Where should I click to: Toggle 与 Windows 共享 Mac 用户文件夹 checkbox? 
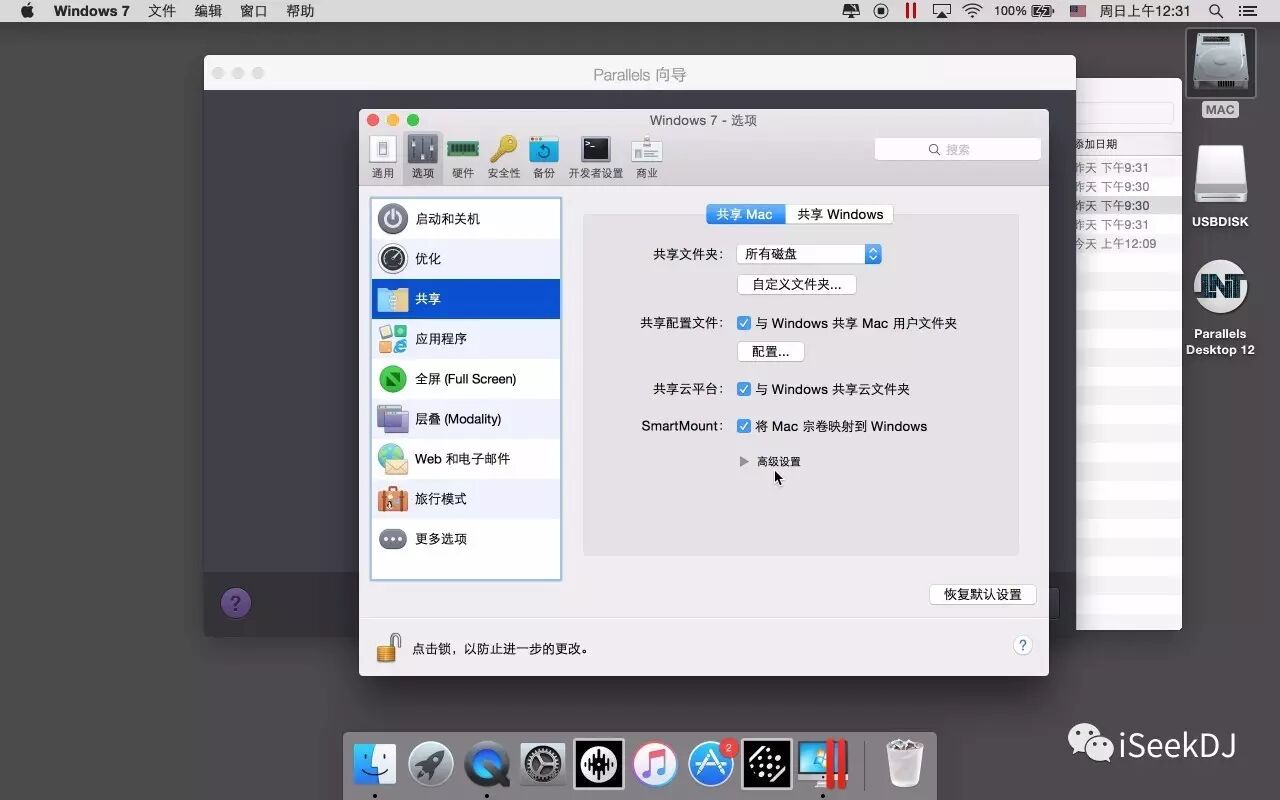click(x=744, y=323)
